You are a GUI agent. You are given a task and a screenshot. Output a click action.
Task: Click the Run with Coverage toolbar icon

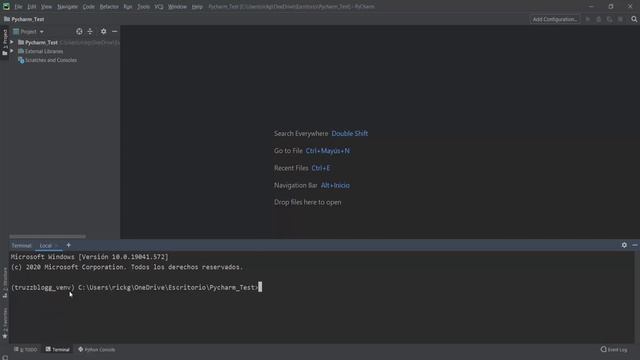pyautogui.click(x=609, y=19)
